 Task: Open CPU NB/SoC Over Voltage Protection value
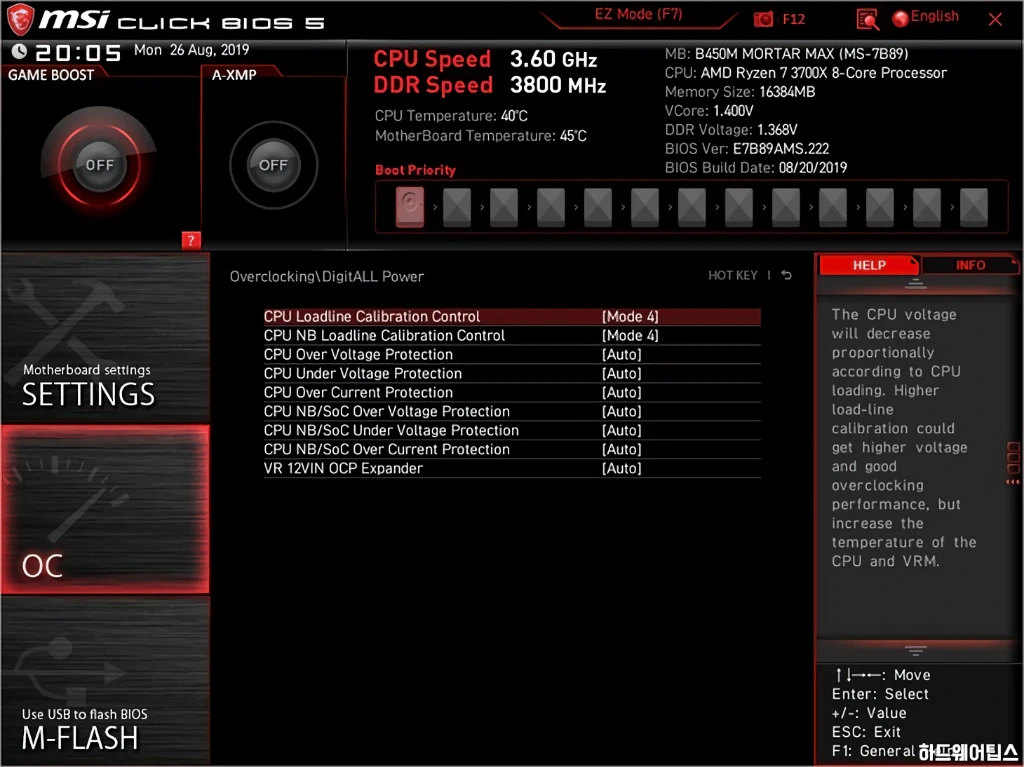(x=622, y=411)
